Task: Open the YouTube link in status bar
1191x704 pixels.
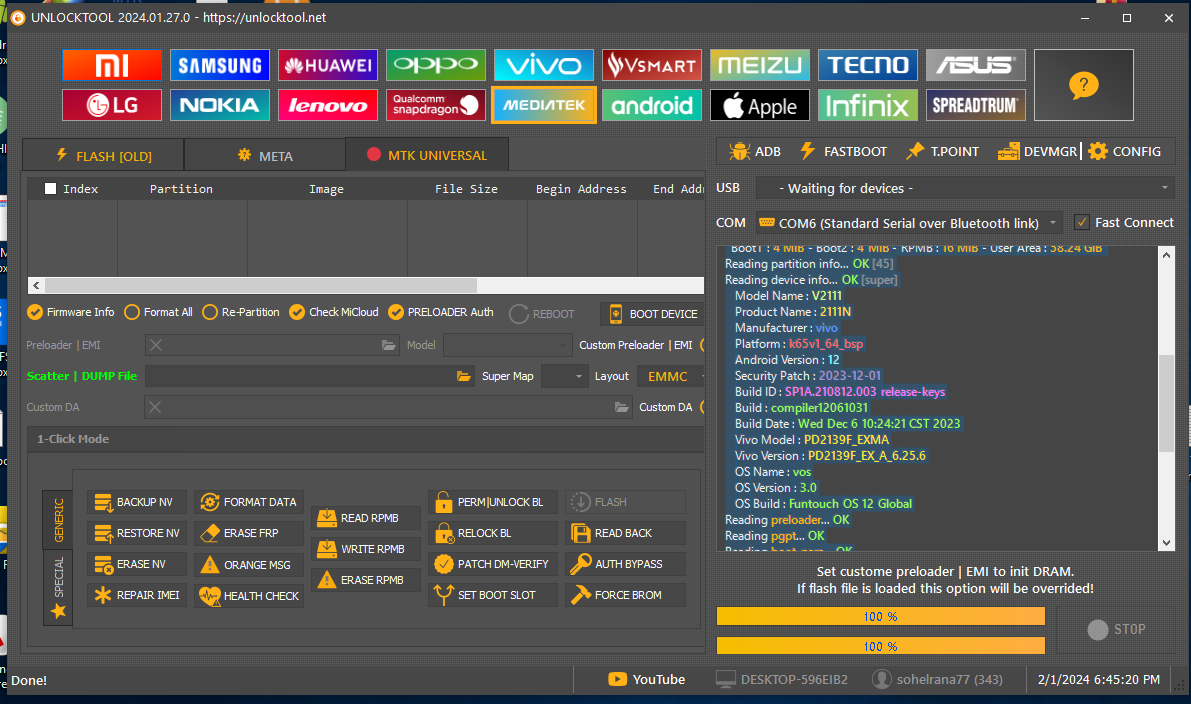Action: (x=647, y=680)
